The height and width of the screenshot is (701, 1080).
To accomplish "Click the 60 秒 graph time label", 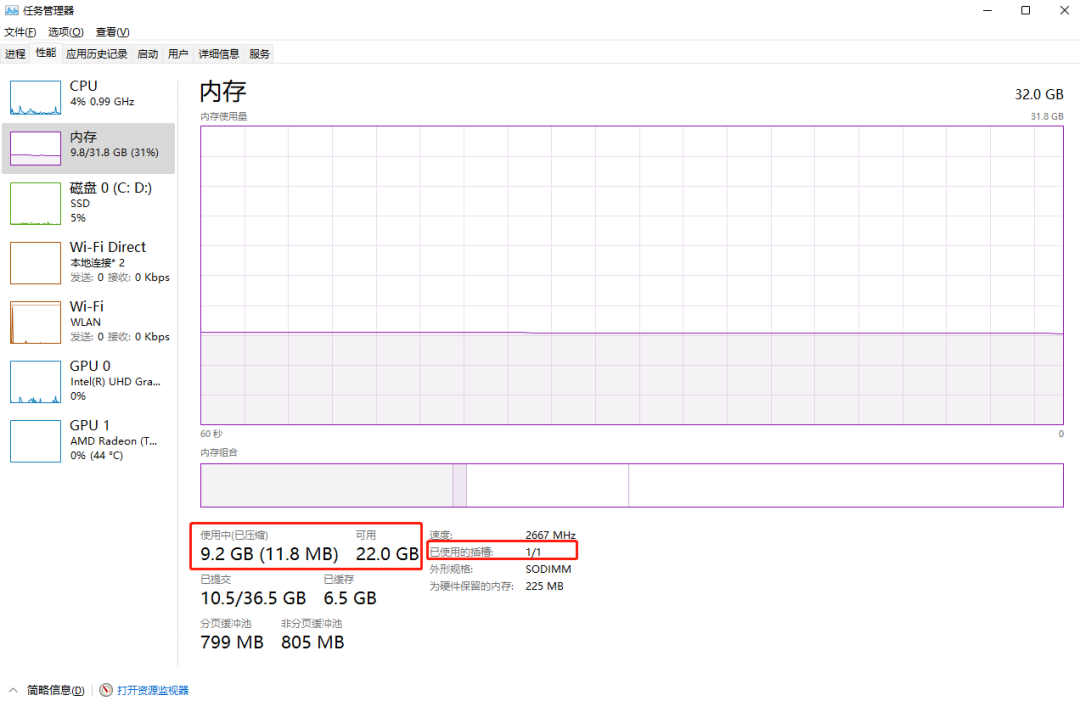I will pyautogui.click(x=211, y=434).
